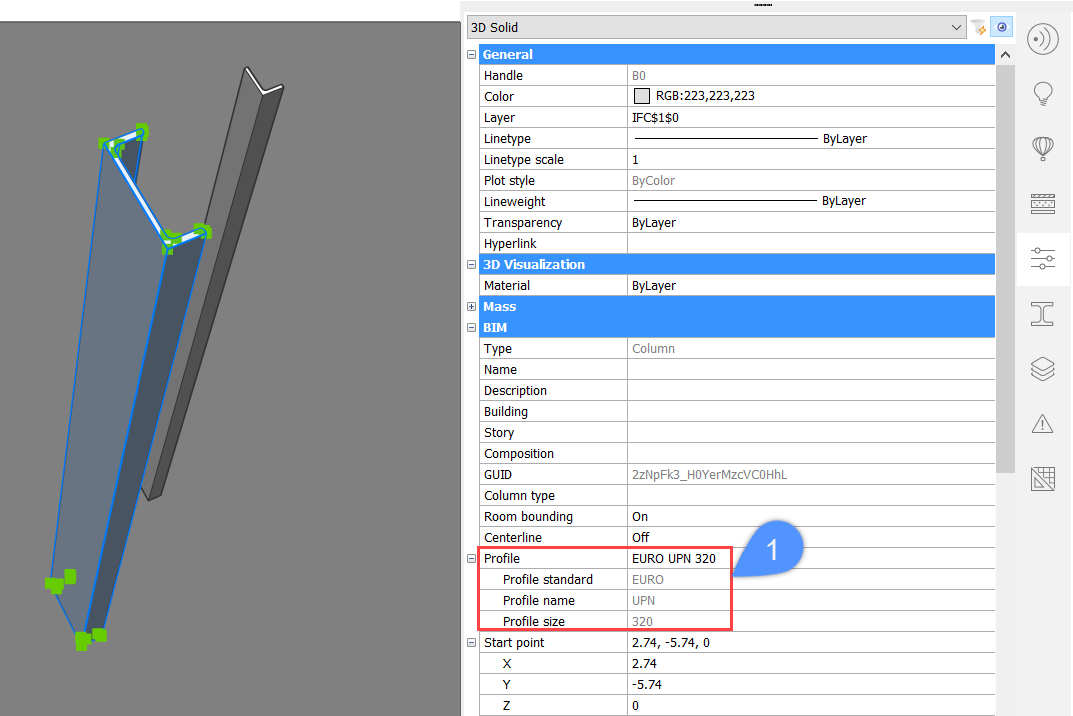
Task: Open the 3D Solid entity type dropdown
Action: click(x=717, y=28)
